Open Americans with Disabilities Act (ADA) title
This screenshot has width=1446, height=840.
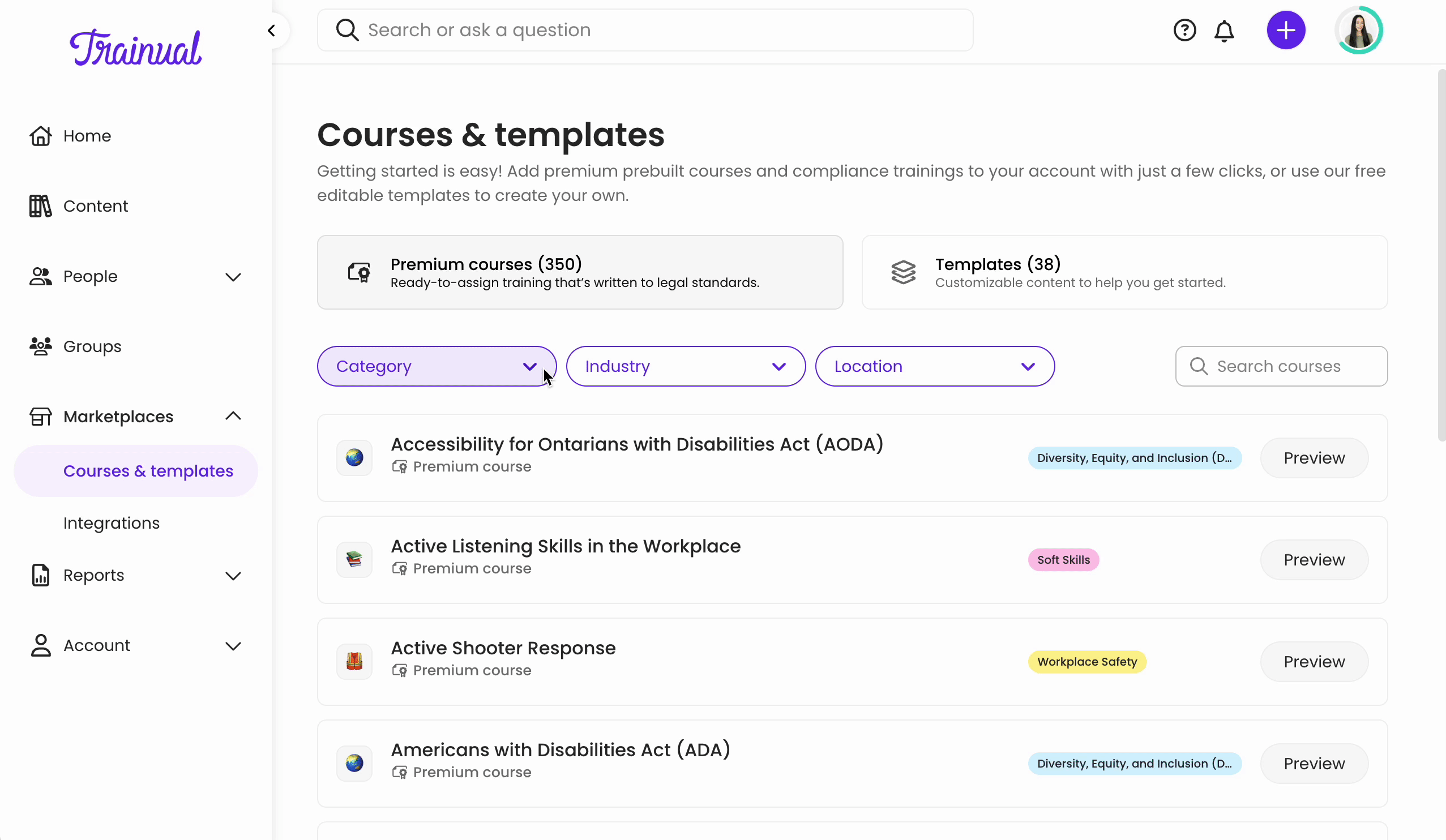coord(561,750)
